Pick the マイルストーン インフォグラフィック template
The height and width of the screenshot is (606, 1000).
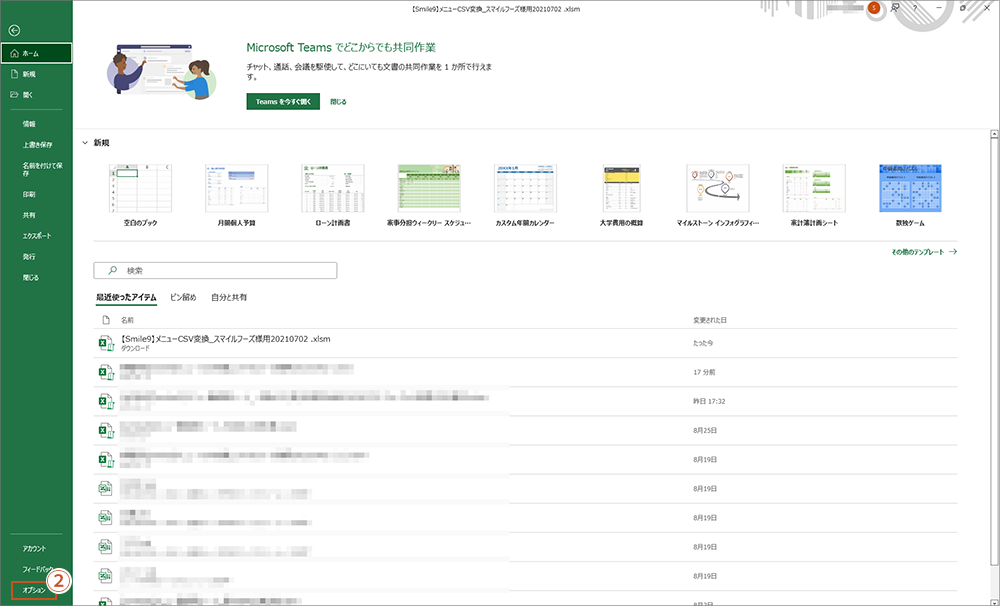(718, 188)
